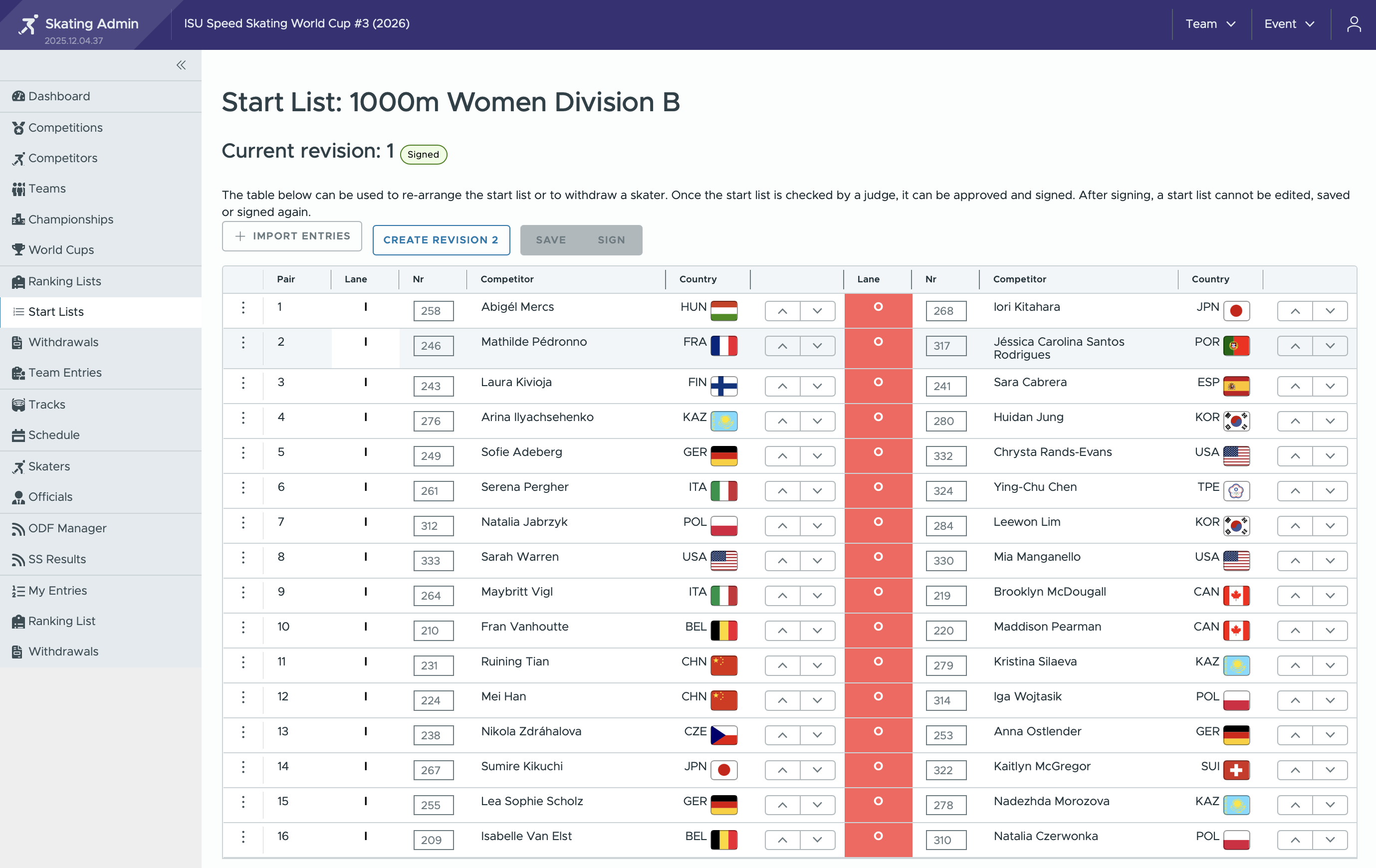The width and height of the screenshot is (1376, 868).
Task: Click the Skating Admin skater logo
Action: [x=27, y=24]
